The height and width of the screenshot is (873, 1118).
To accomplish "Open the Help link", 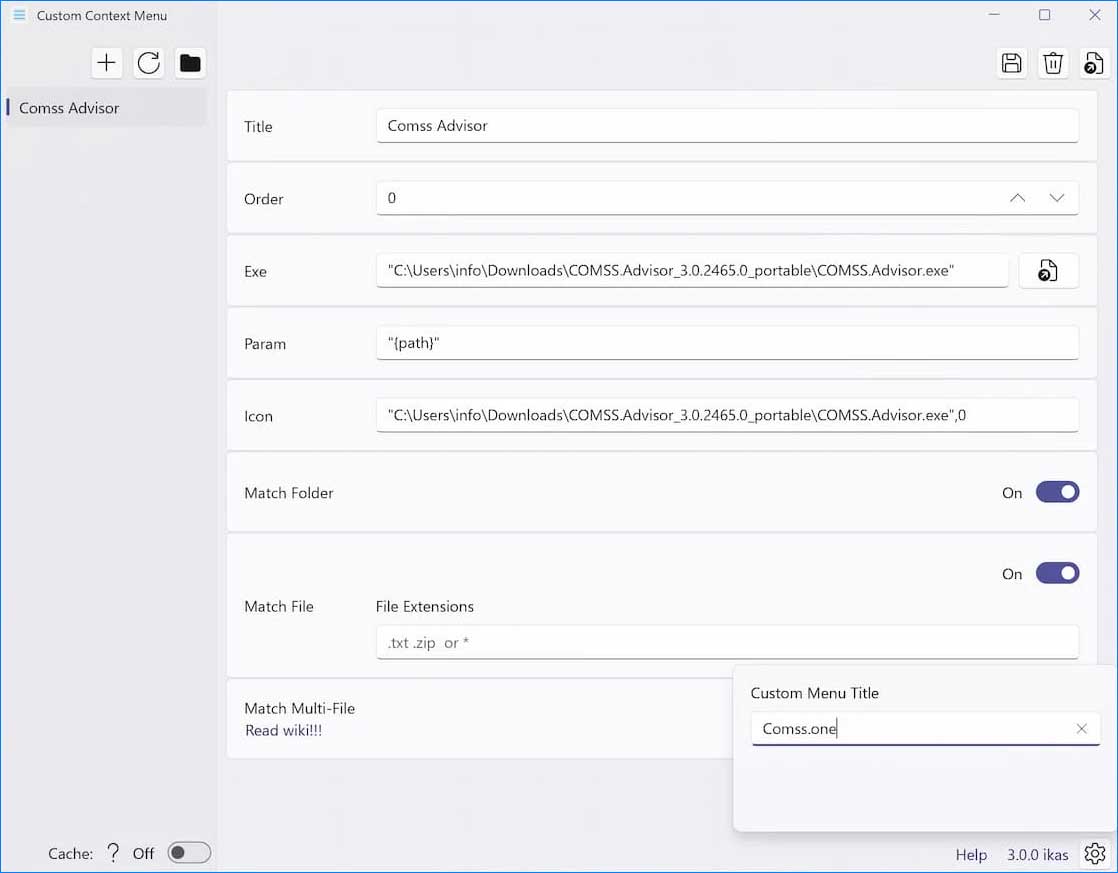I will [971, 854].
